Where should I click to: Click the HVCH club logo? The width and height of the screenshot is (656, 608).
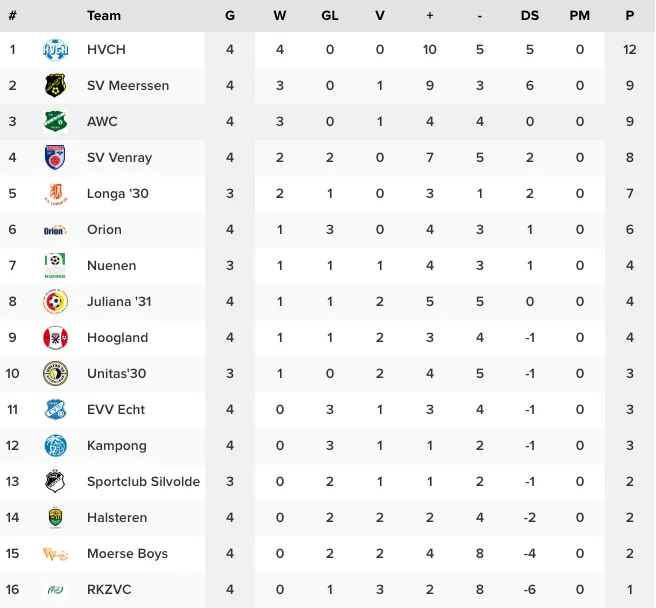55,50
